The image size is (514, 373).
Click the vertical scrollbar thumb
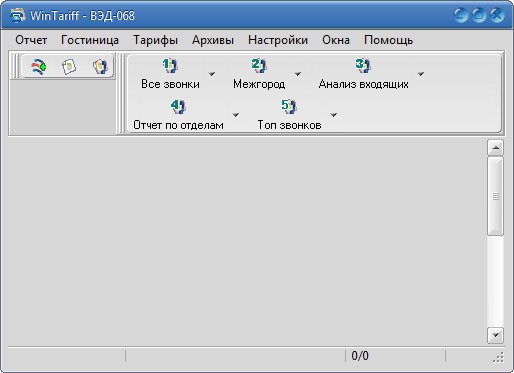495,196
